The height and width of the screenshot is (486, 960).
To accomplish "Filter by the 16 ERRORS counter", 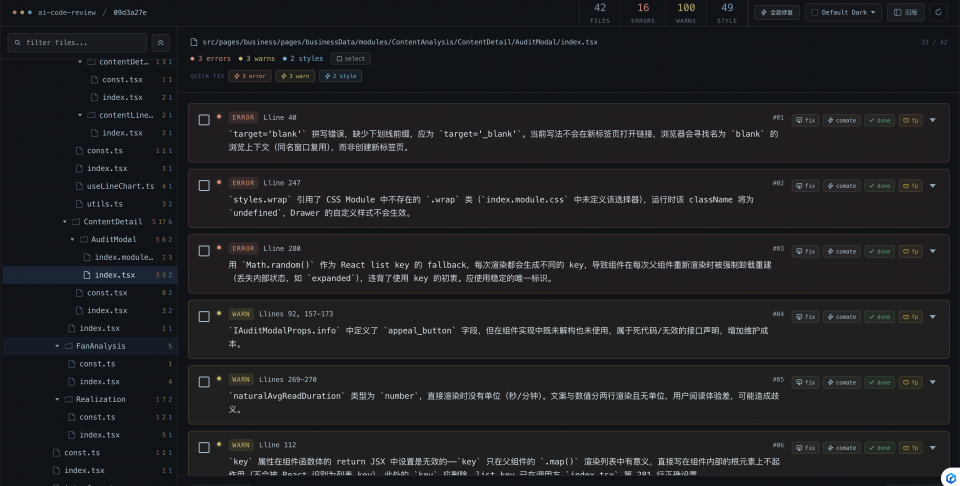I will point(643,13).
